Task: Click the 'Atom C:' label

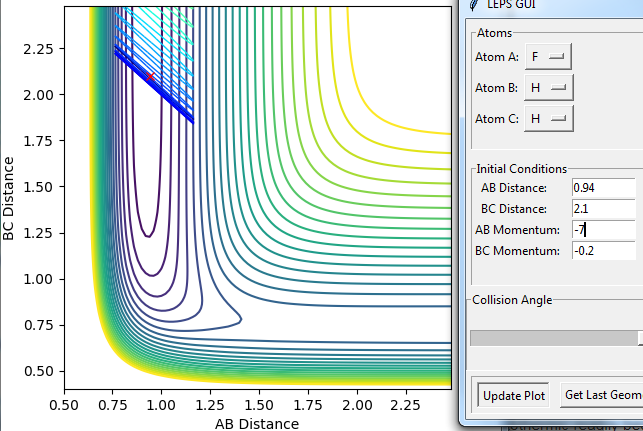Action: [497, 119]
